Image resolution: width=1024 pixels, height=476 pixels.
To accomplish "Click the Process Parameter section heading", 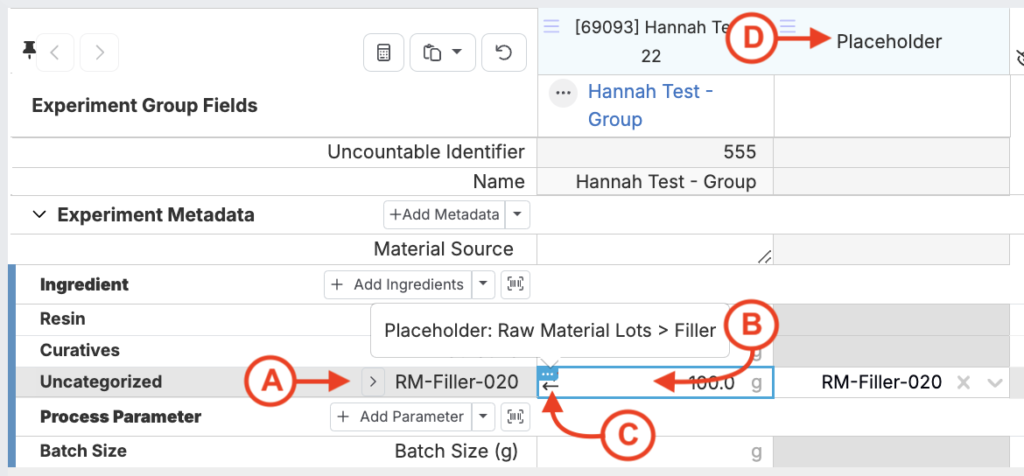I will pyautogui.click(x=120, y=416).
